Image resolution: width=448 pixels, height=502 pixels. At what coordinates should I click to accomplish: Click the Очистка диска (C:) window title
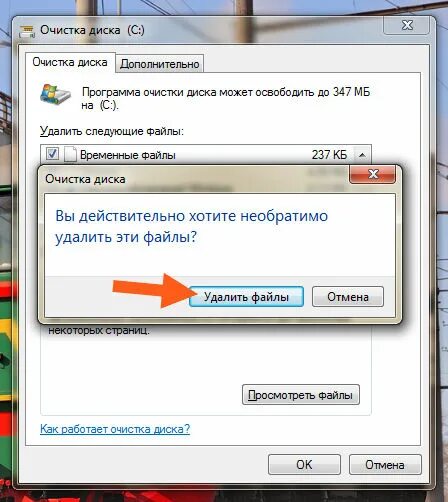coord(92,30)
